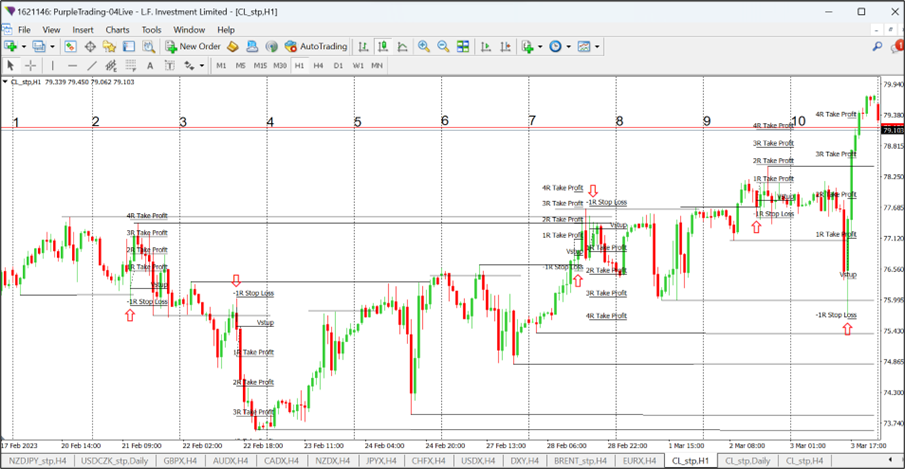Switch chart to Candlesticks style
Screen dimensions: 905x469
point(383,46)
